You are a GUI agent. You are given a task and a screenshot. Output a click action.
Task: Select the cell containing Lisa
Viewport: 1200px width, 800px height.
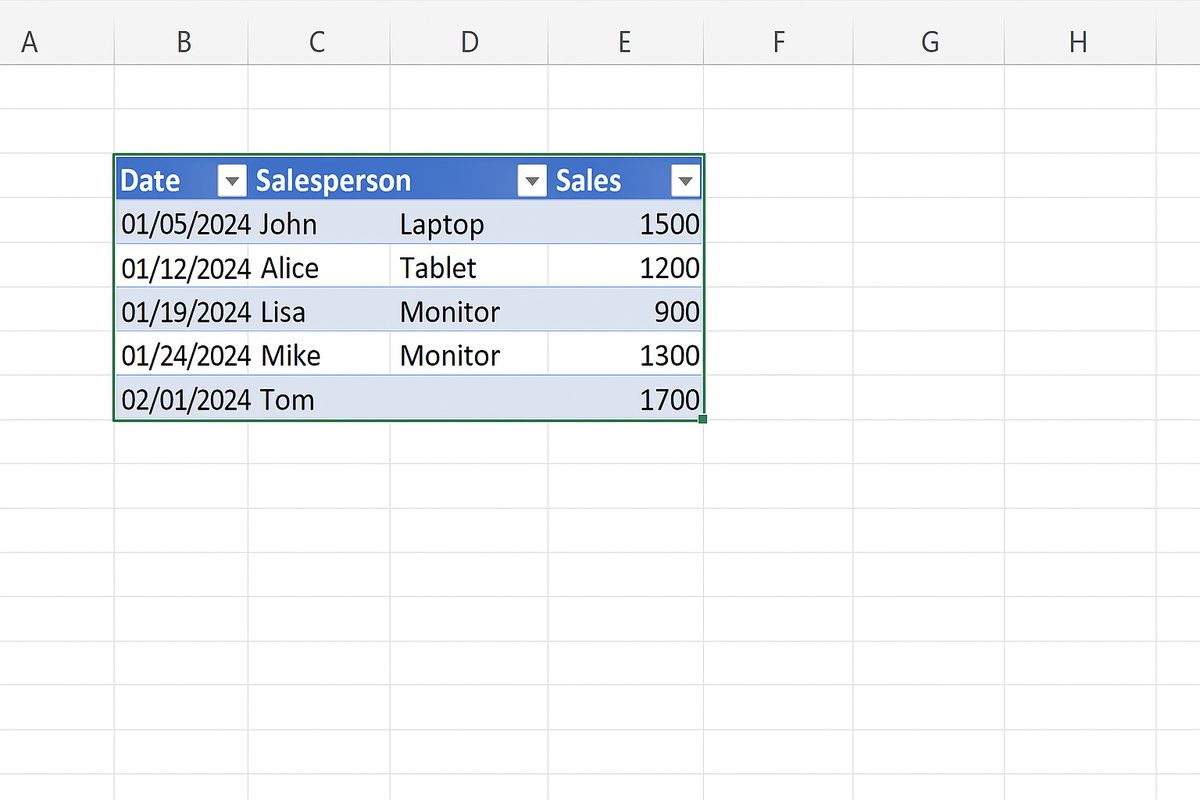[319, 311]
